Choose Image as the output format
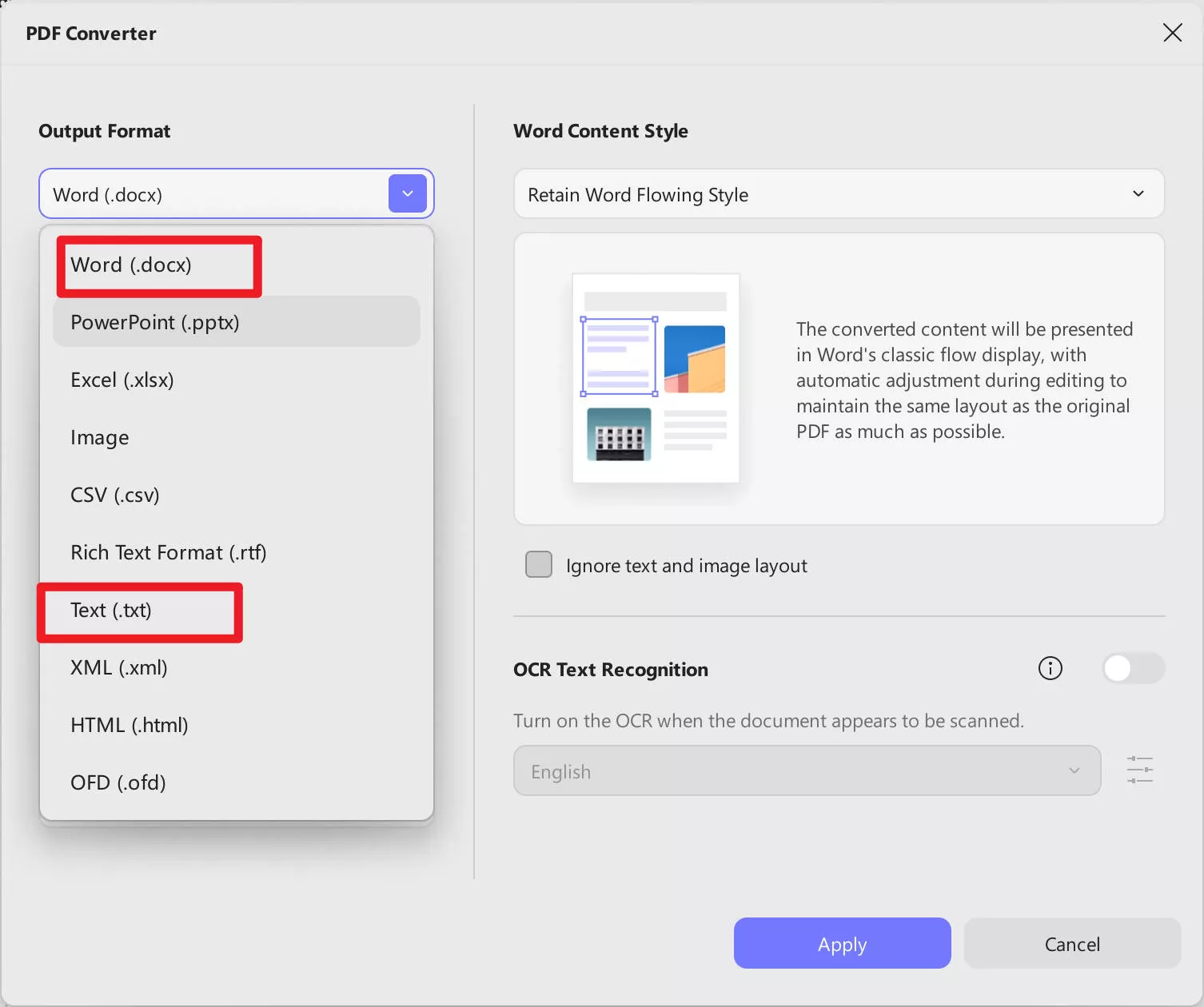 [x=99, y=437]
